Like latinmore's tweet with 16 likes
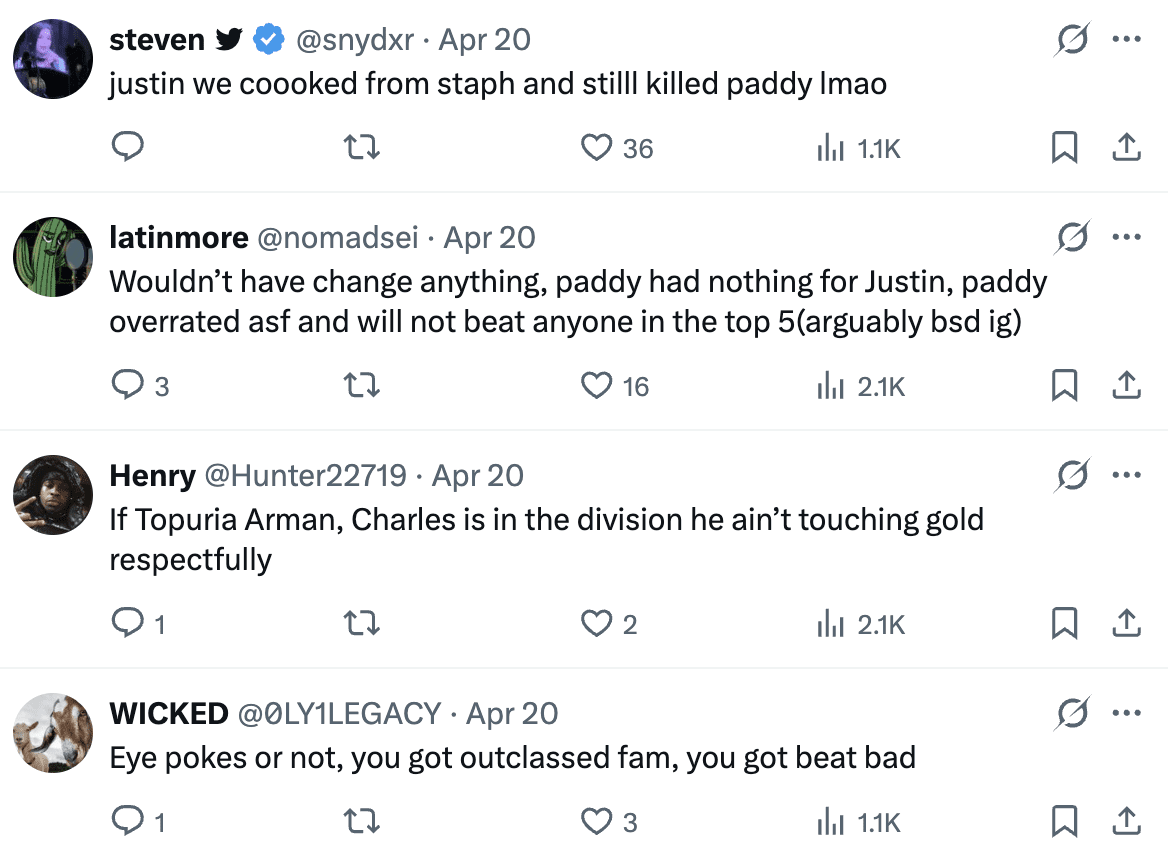1168x864 pixels. 597,386
